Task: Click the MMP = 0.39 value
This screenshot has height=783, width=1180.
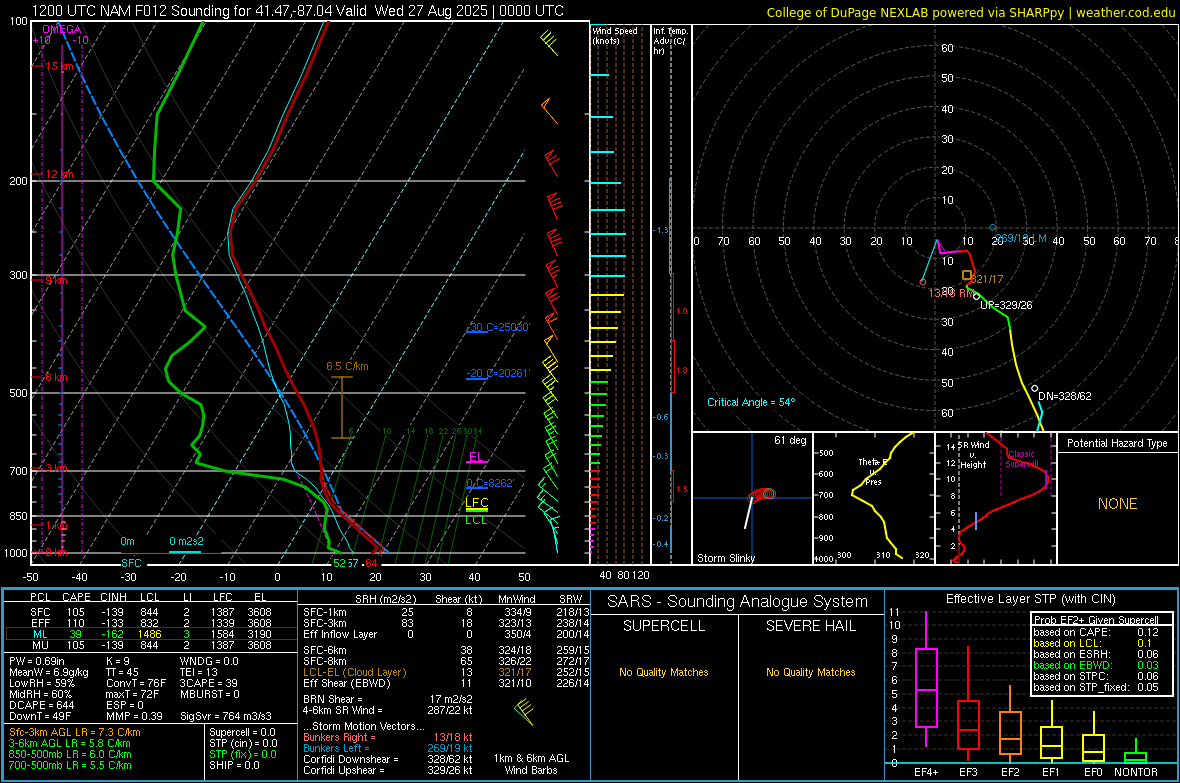Action: [135, 716]
